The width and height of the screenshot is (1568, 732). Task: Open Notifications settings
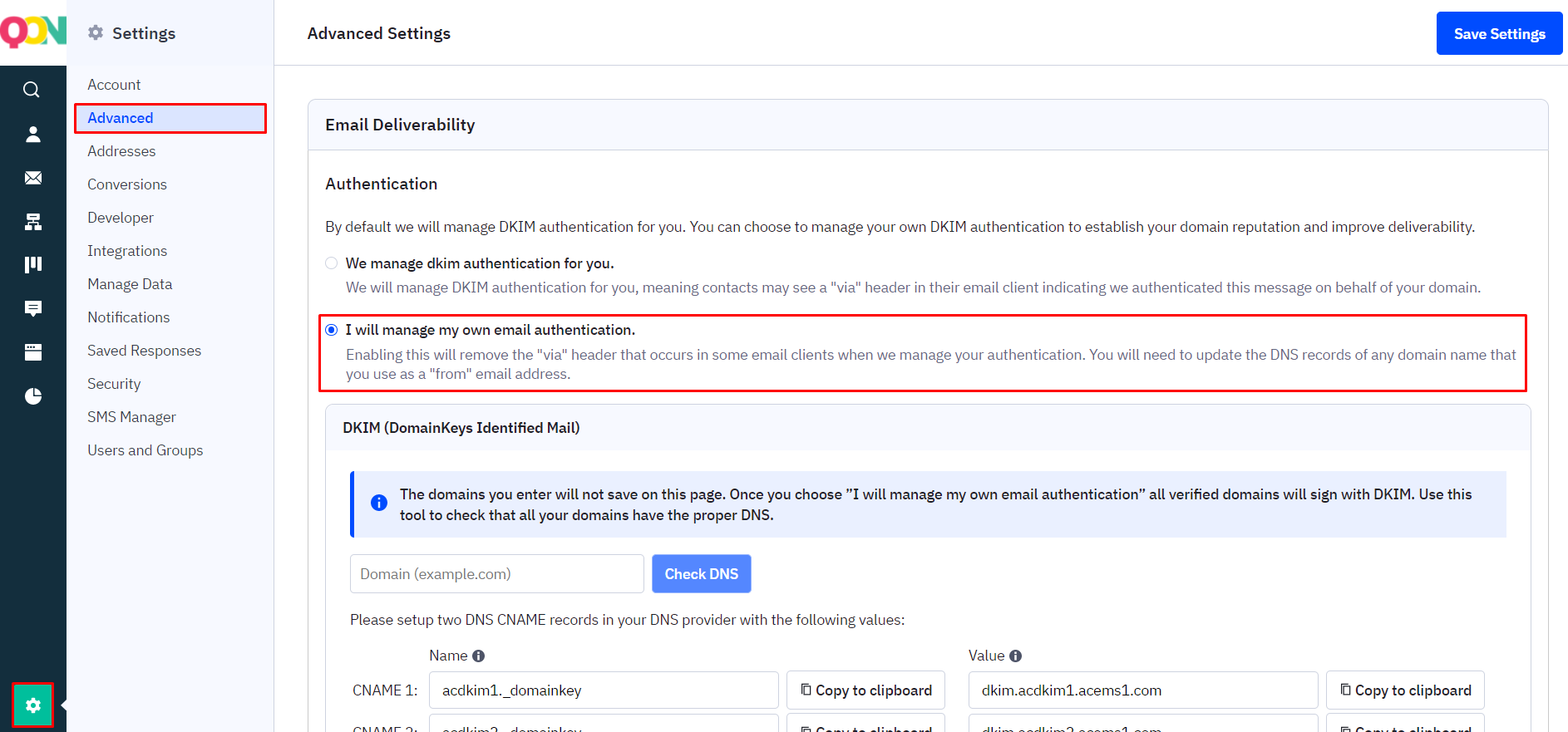pyautogui.click(x=129, y=317)
